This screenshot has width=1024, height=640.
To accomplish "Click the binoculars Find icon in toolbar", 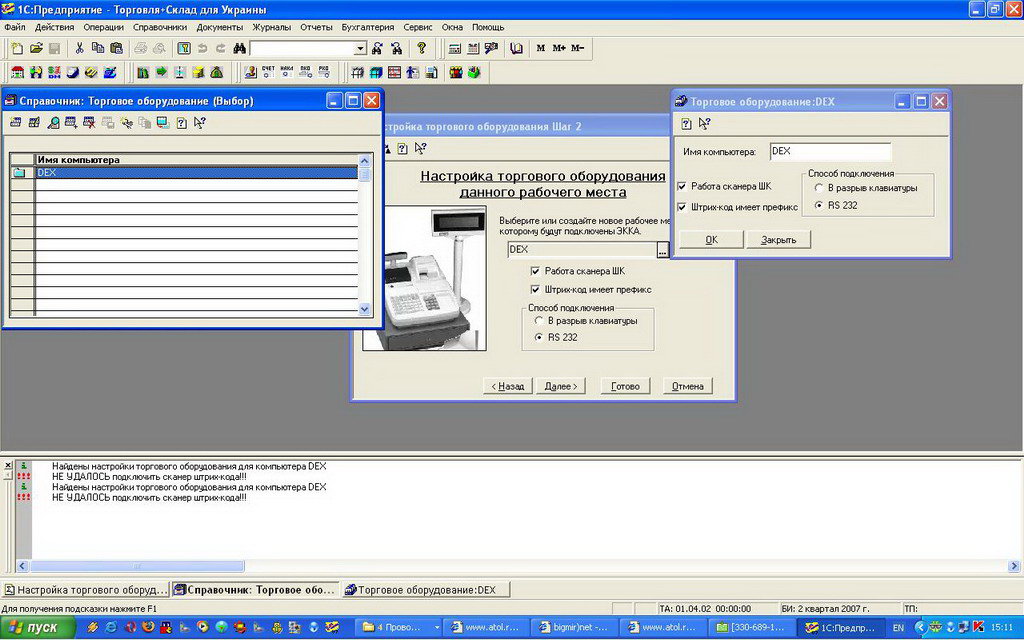I will pos(240,48).
